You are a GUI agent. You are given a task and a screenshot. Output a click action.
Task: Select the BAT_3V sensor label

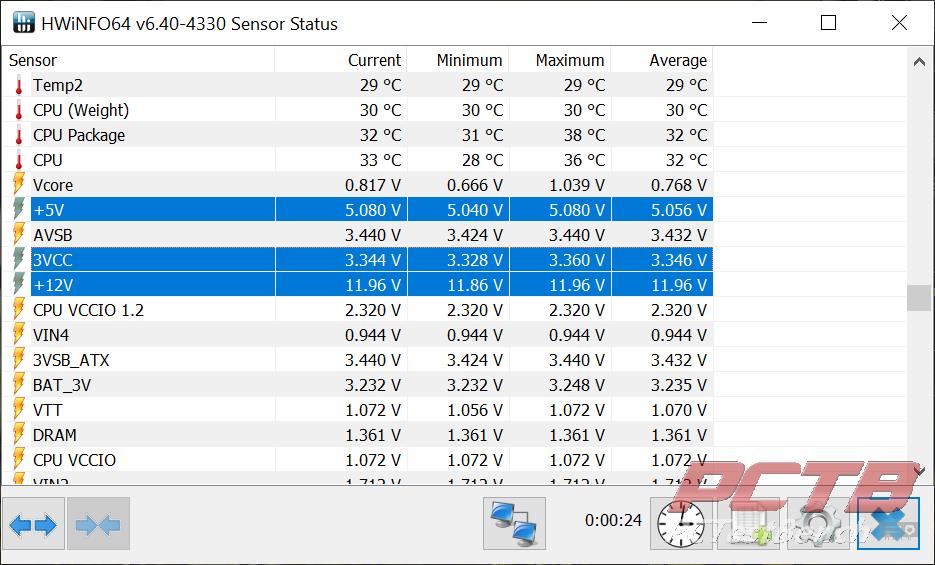(x=62, y=386)
